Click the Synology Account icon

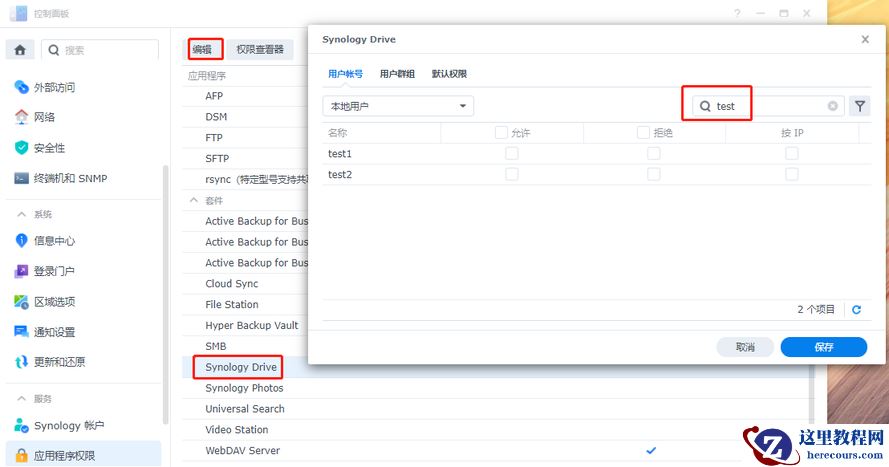tap(21, 425)
